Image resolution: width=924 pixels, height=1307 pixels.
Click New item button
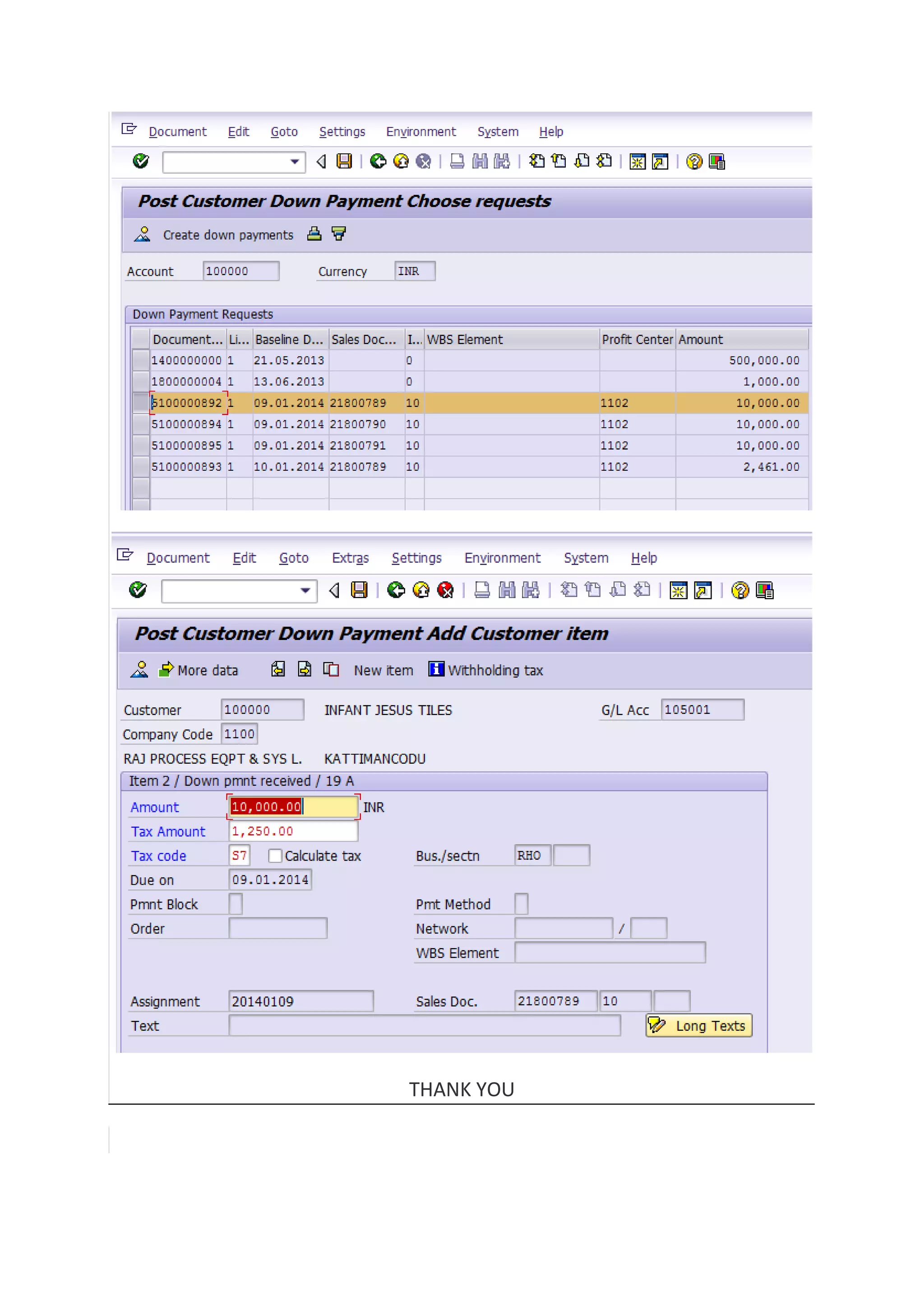point(383,671)
